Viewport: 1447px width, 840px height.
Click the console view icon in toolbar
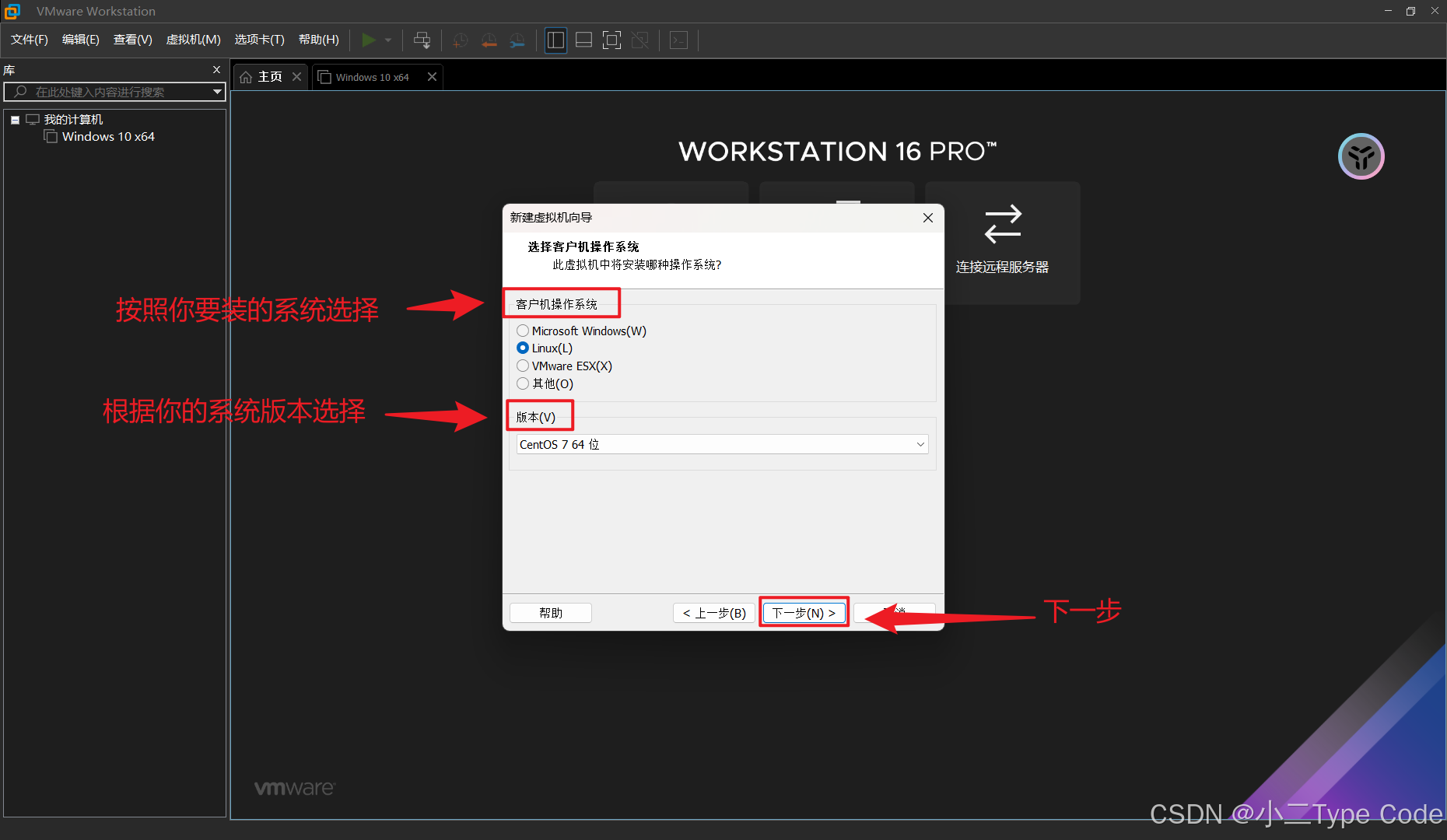coord(678,40)
